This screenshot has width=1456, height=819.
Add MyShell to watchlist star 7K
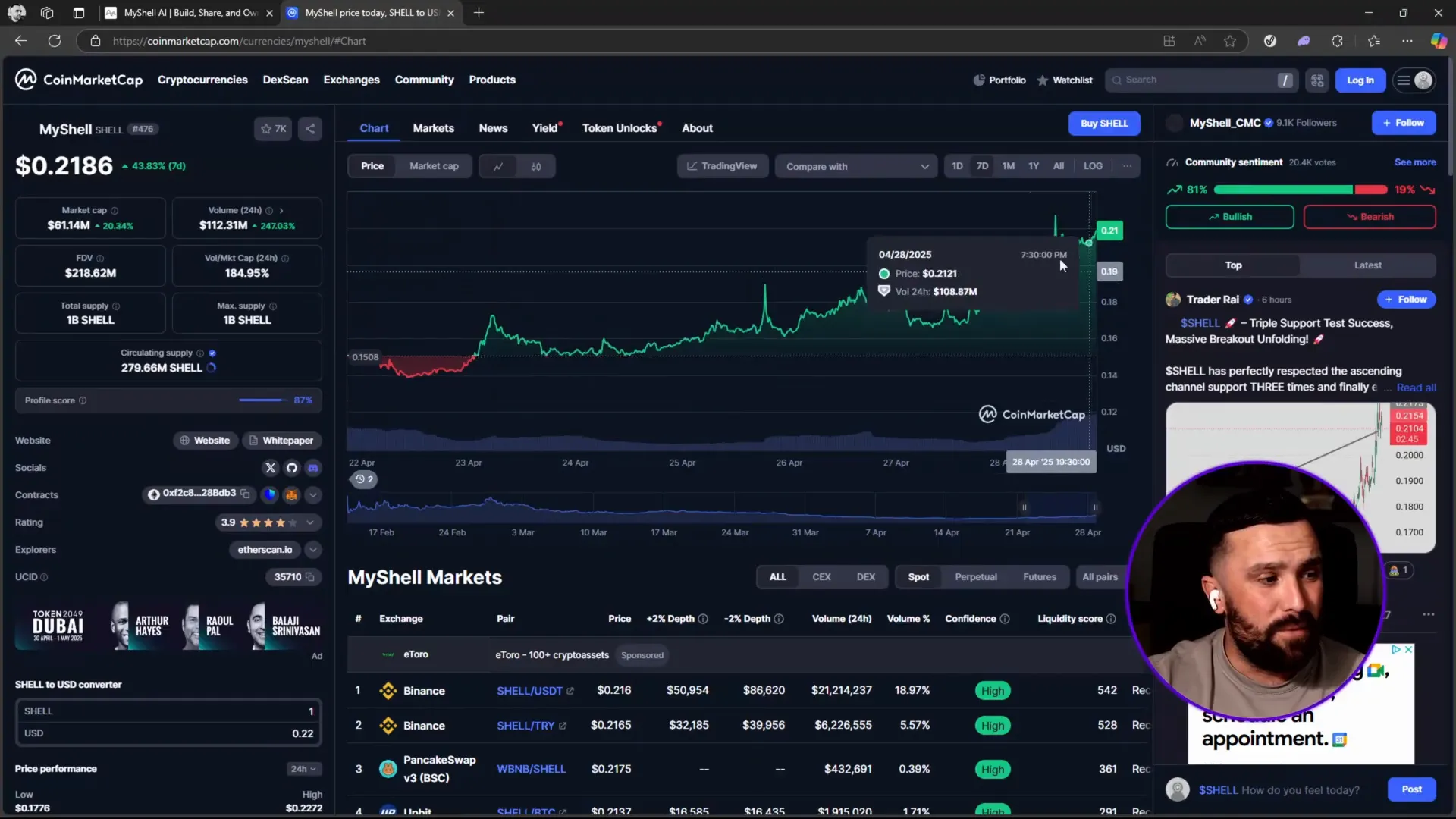pos(273,129)
